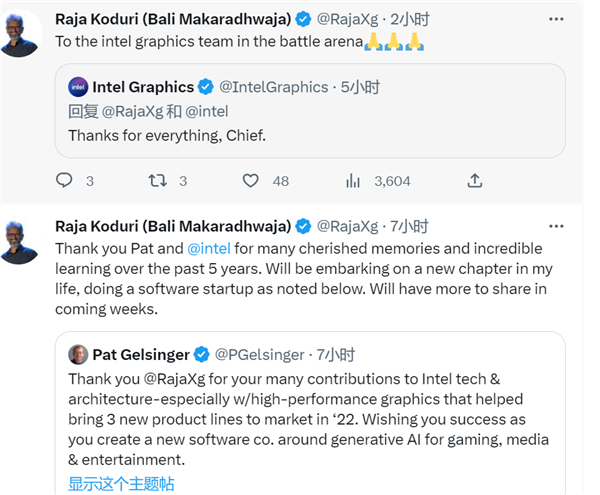
Task: Click Pat Gelsinger's small profile photo
Action: (78, 354)
